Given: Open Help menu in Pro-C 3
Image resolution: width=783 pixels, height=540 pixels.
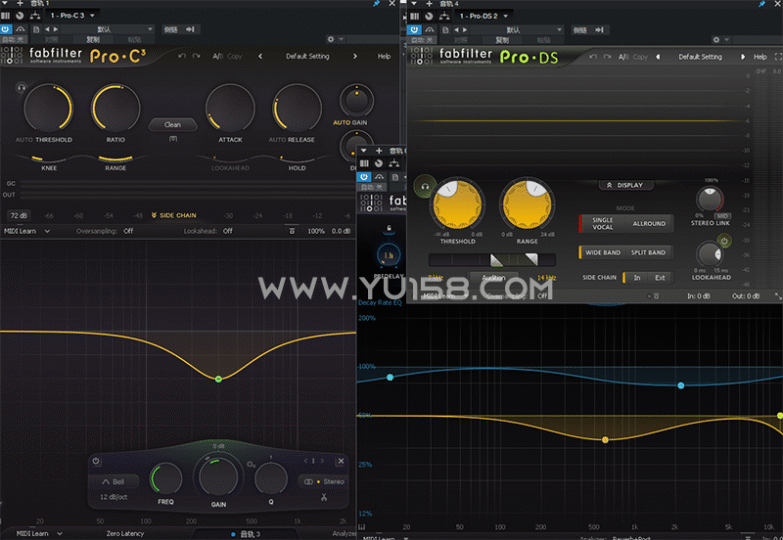Looking at the screenshot, I should (x=384, y=56).
